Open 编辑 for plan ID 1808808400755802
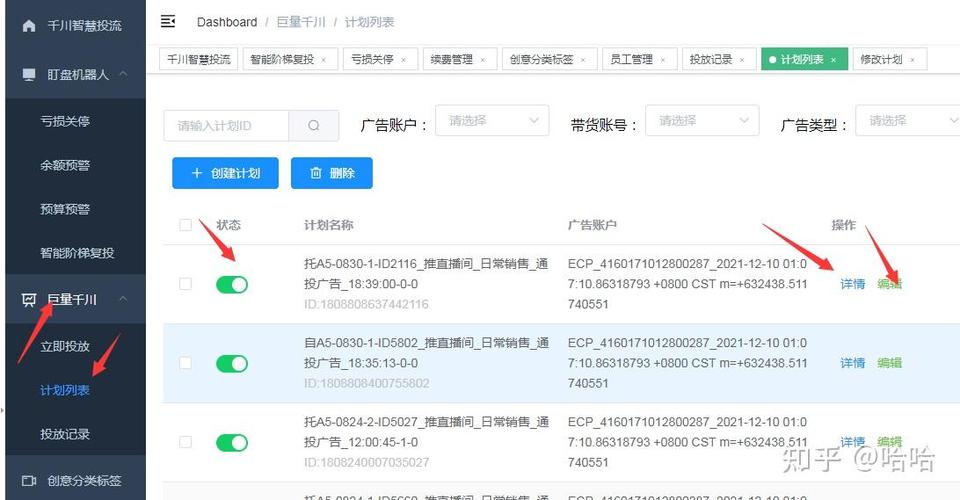 pyautogui.click(x=890, y=363)
